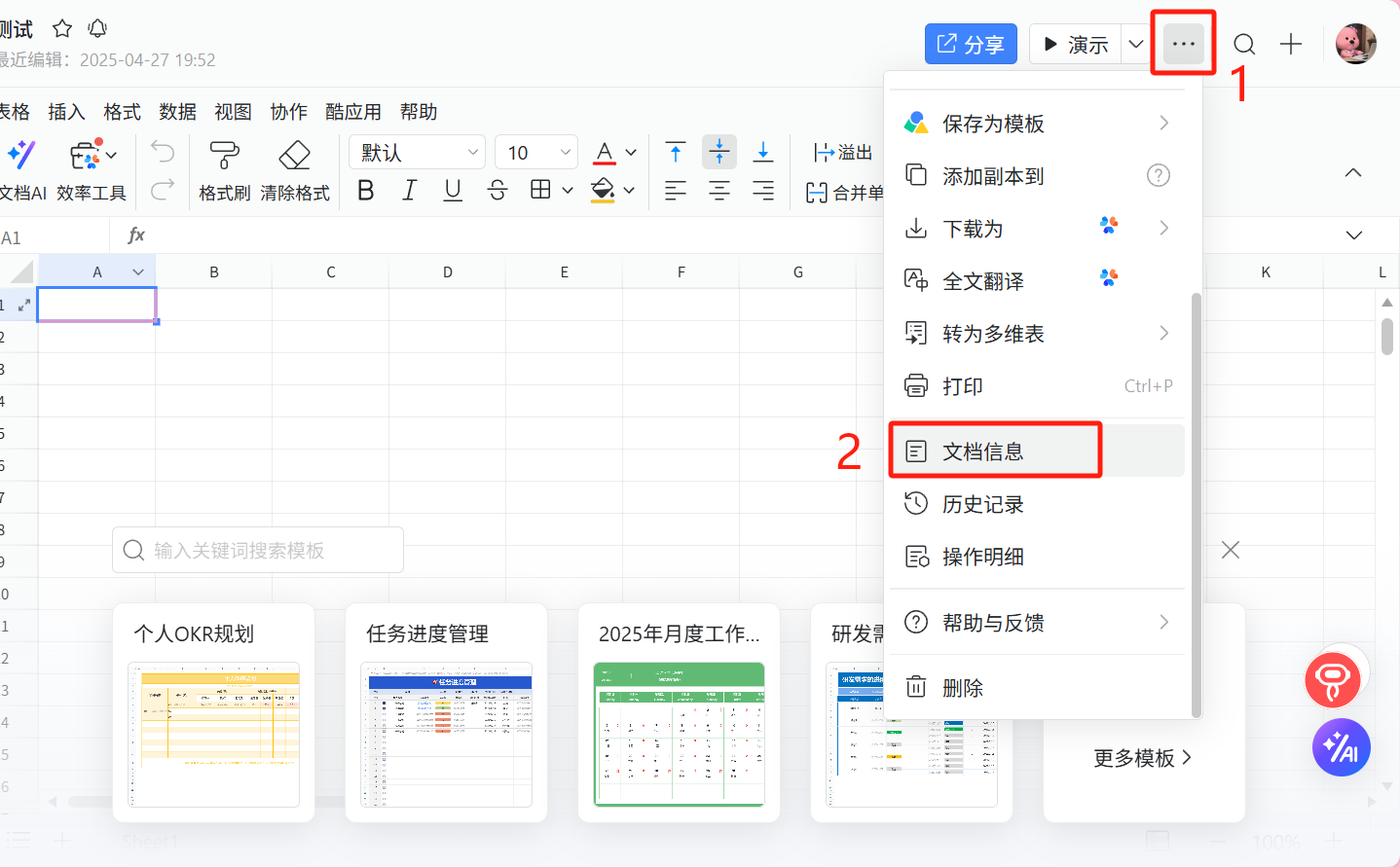
Task: Toggle strikethrough formatting
Action: [497, 191]
